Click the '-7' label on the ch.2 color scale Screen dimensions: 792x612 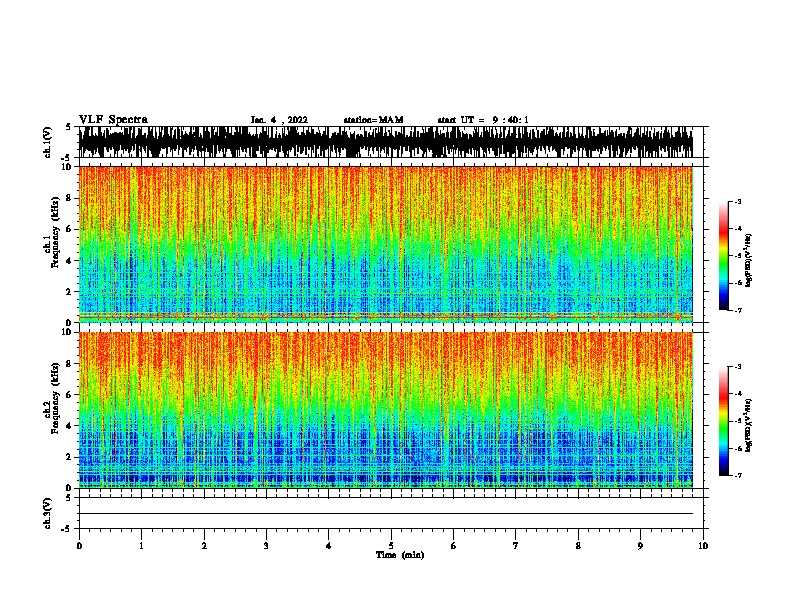click(738, 475)
